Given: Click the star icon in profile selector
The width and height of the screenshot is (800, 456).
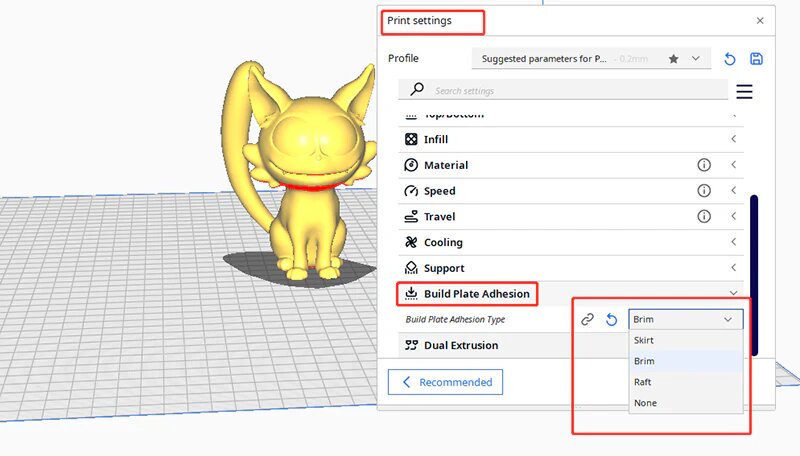Looking at the screenshot, I should (673, 59).
